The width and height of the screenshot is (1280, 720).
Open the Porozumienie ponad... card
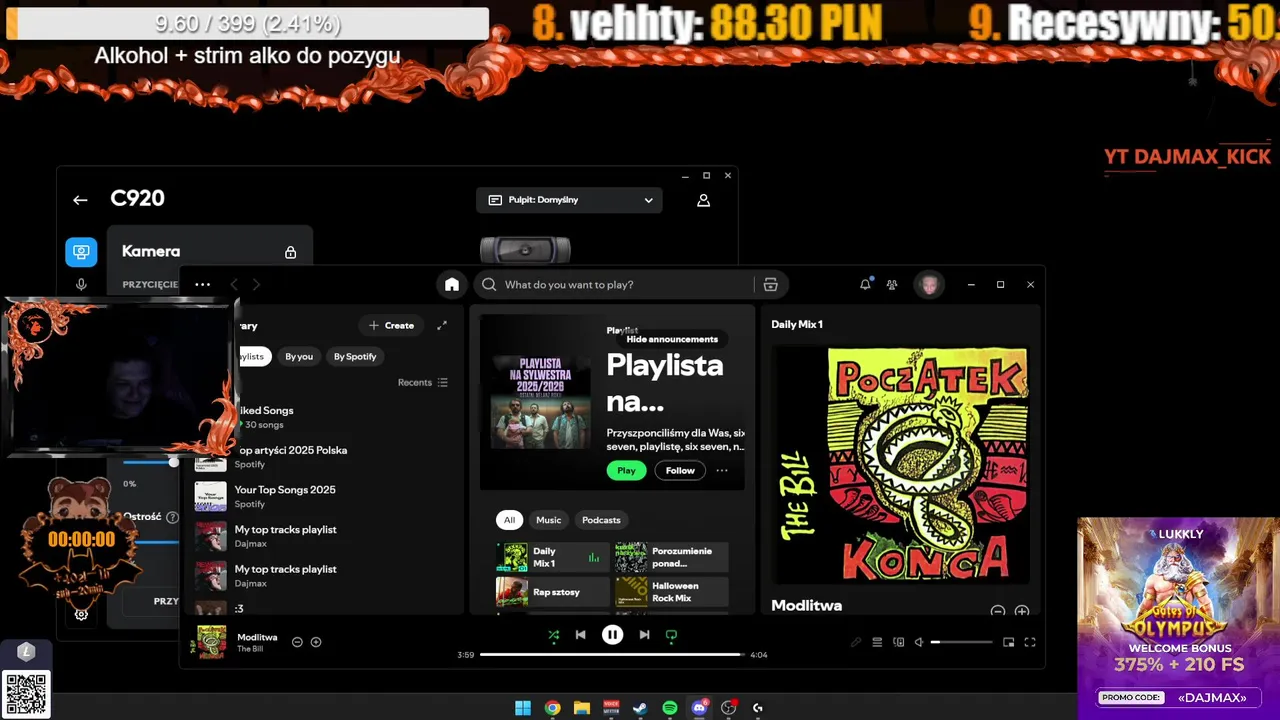(x=671, y=557)
